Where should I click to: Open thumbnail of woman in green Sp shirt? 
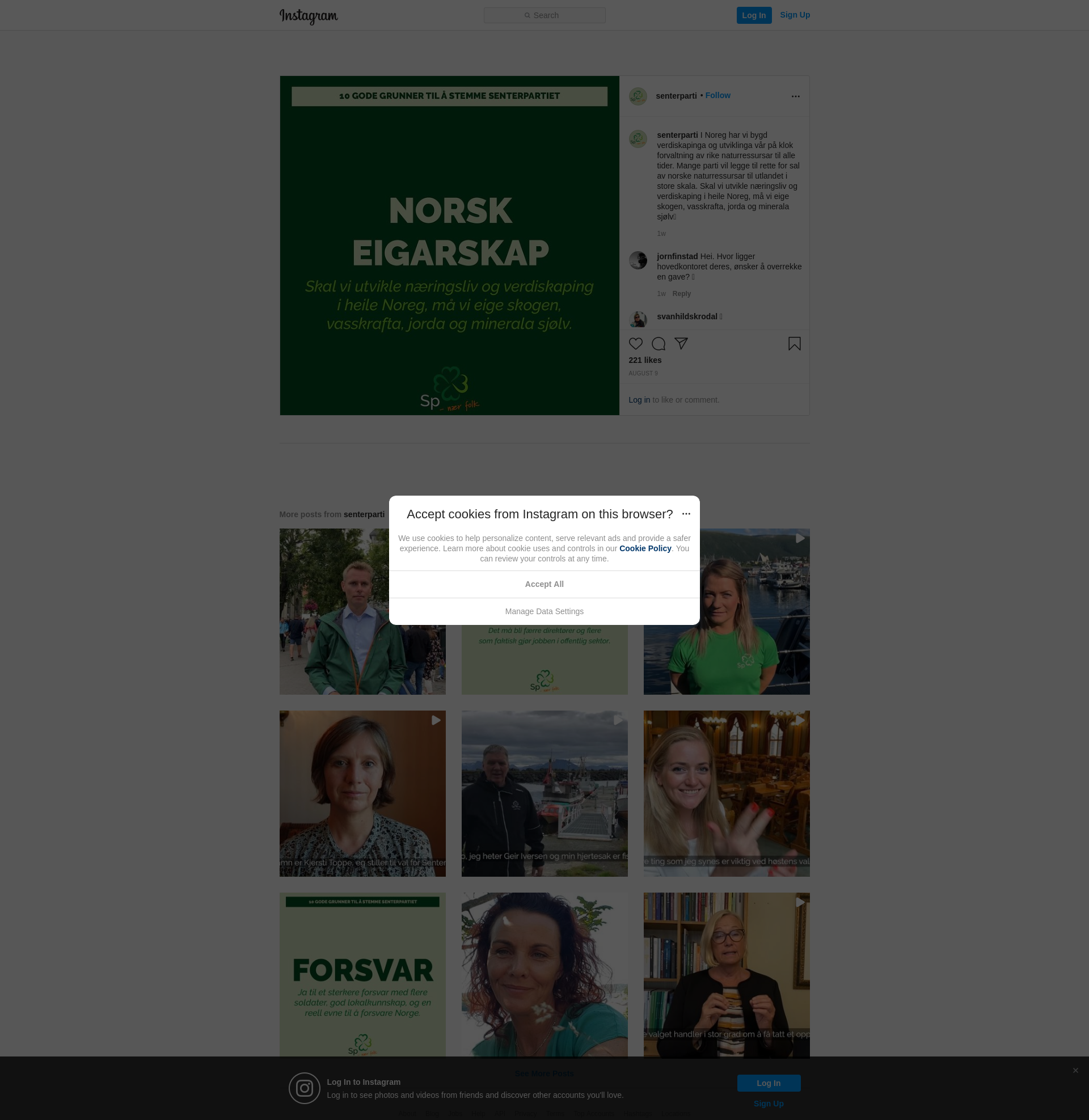pyautogui.click(x=727, y=612)
